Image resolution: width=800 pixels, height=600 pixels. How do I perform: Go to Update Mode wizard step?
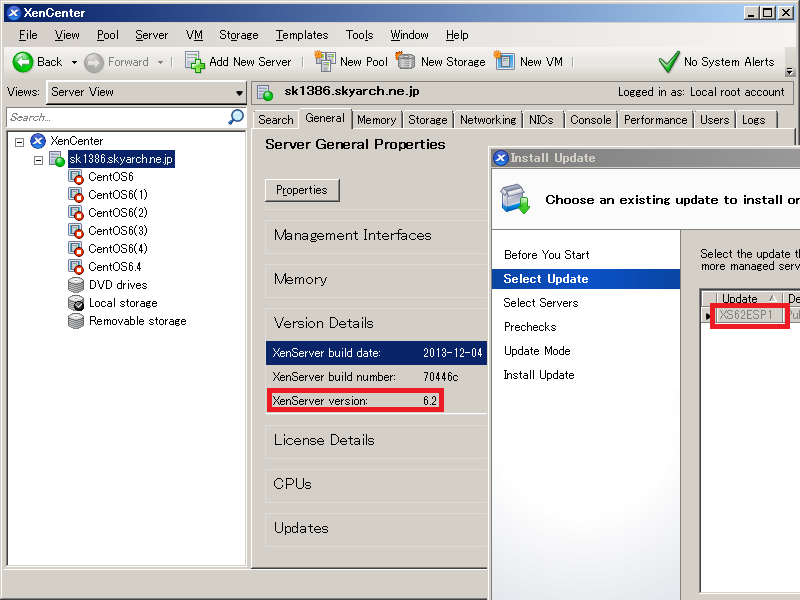click(x=537, y=351)
